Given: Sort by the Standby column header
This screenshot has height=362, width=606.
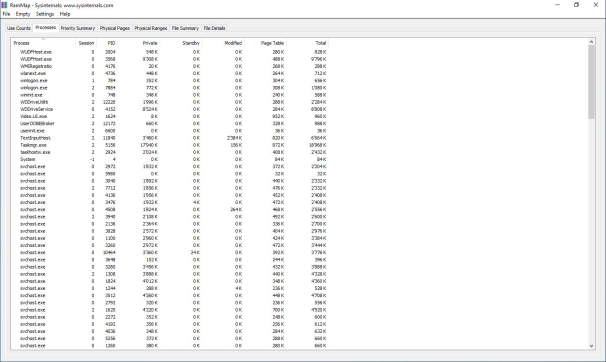Looking at the screenshot, I should click(181, 43).
